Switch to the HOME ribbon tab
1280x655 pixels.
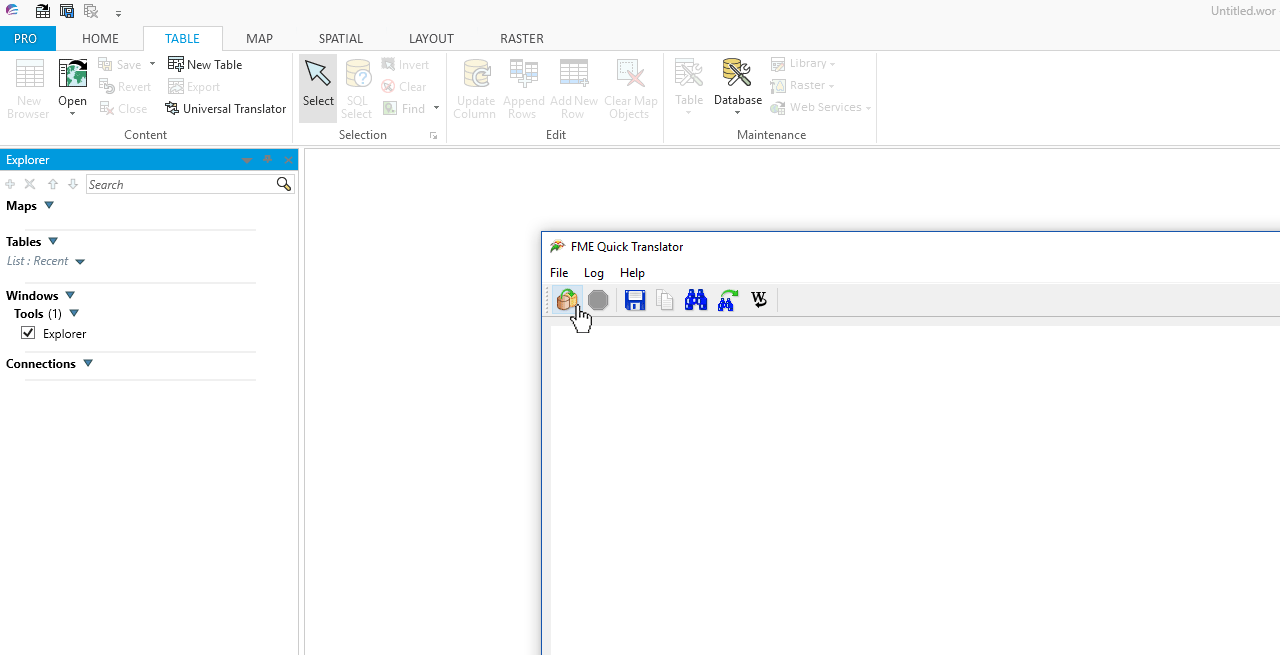click(x=100, y=39)
